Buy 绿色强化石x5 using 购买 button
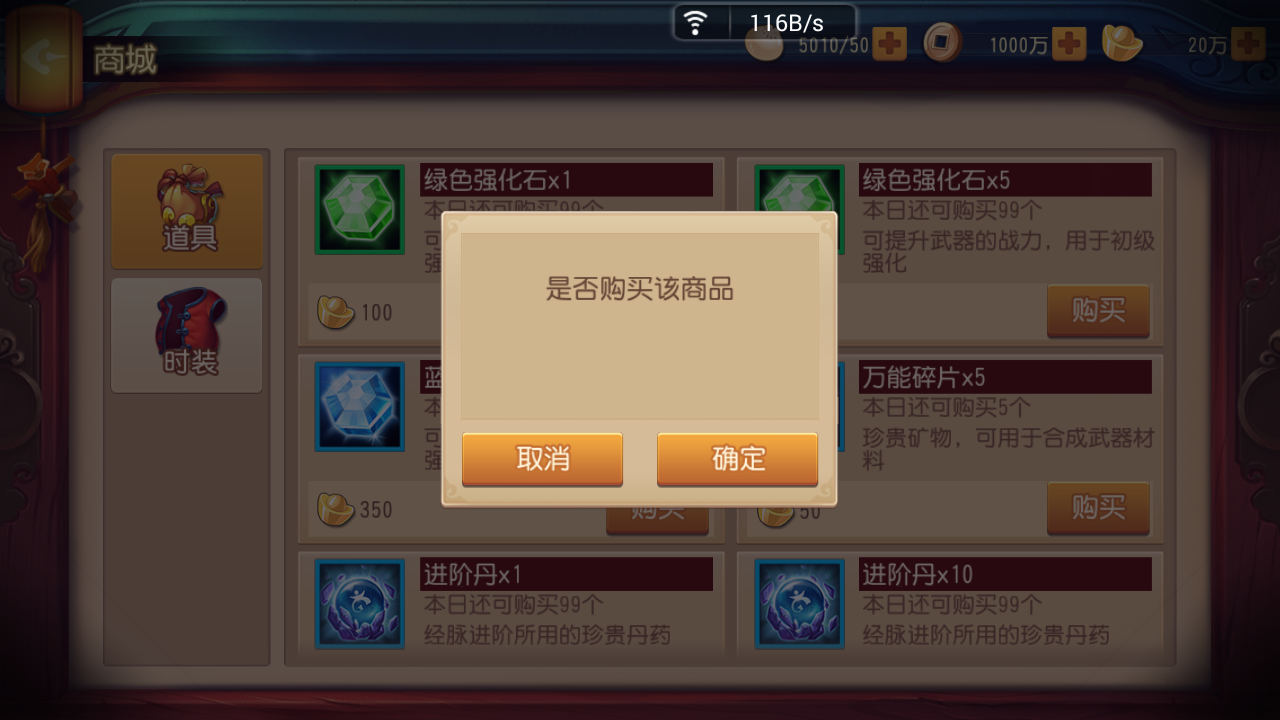Image resolution: width=1280 pixels, height=720 pixels. [1098, 311]
